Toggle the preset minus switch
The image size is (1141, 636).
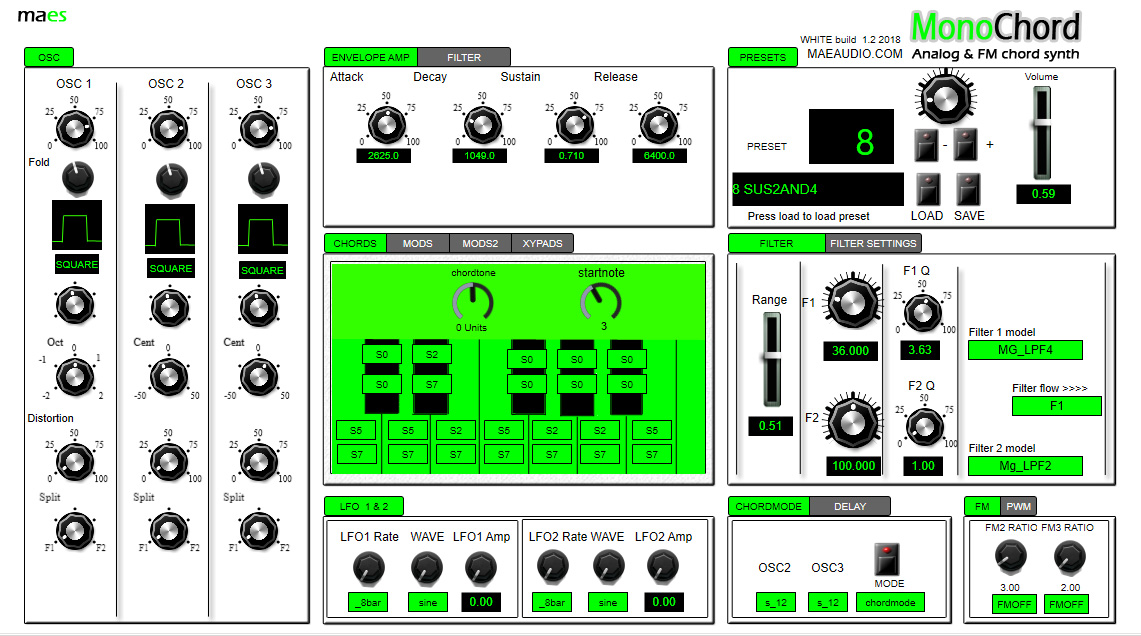tap(926, 145)
